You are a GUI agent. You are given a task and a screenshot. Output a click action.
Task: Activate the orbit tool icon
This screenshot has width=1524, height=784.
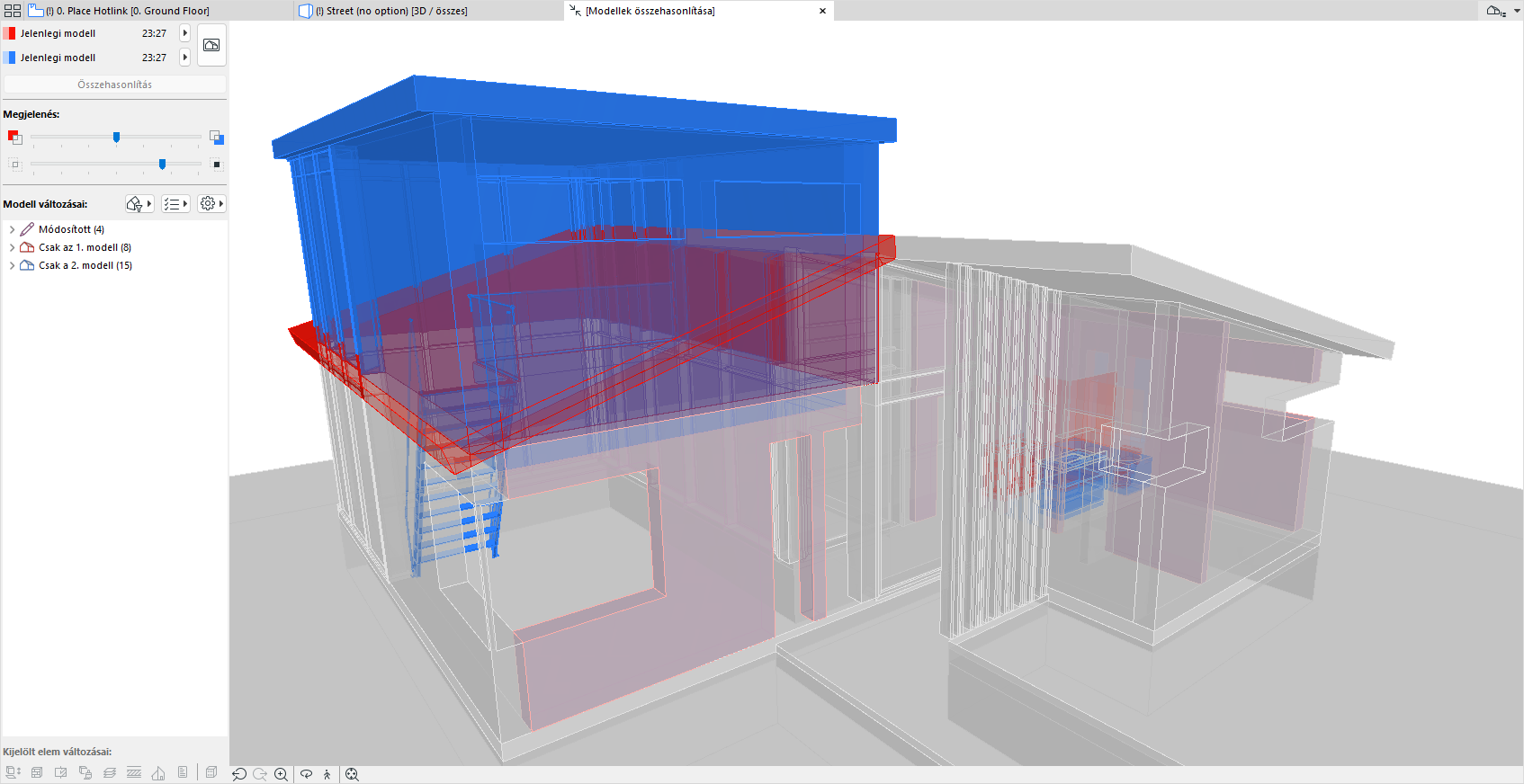point(307,774)
